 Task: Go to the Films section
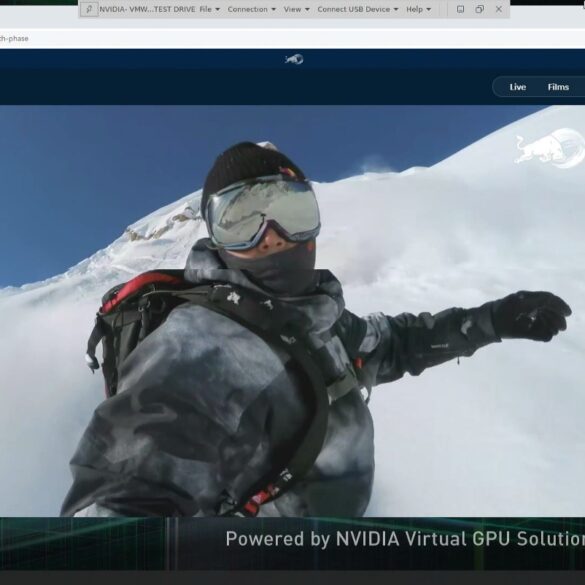pos(558,87)
